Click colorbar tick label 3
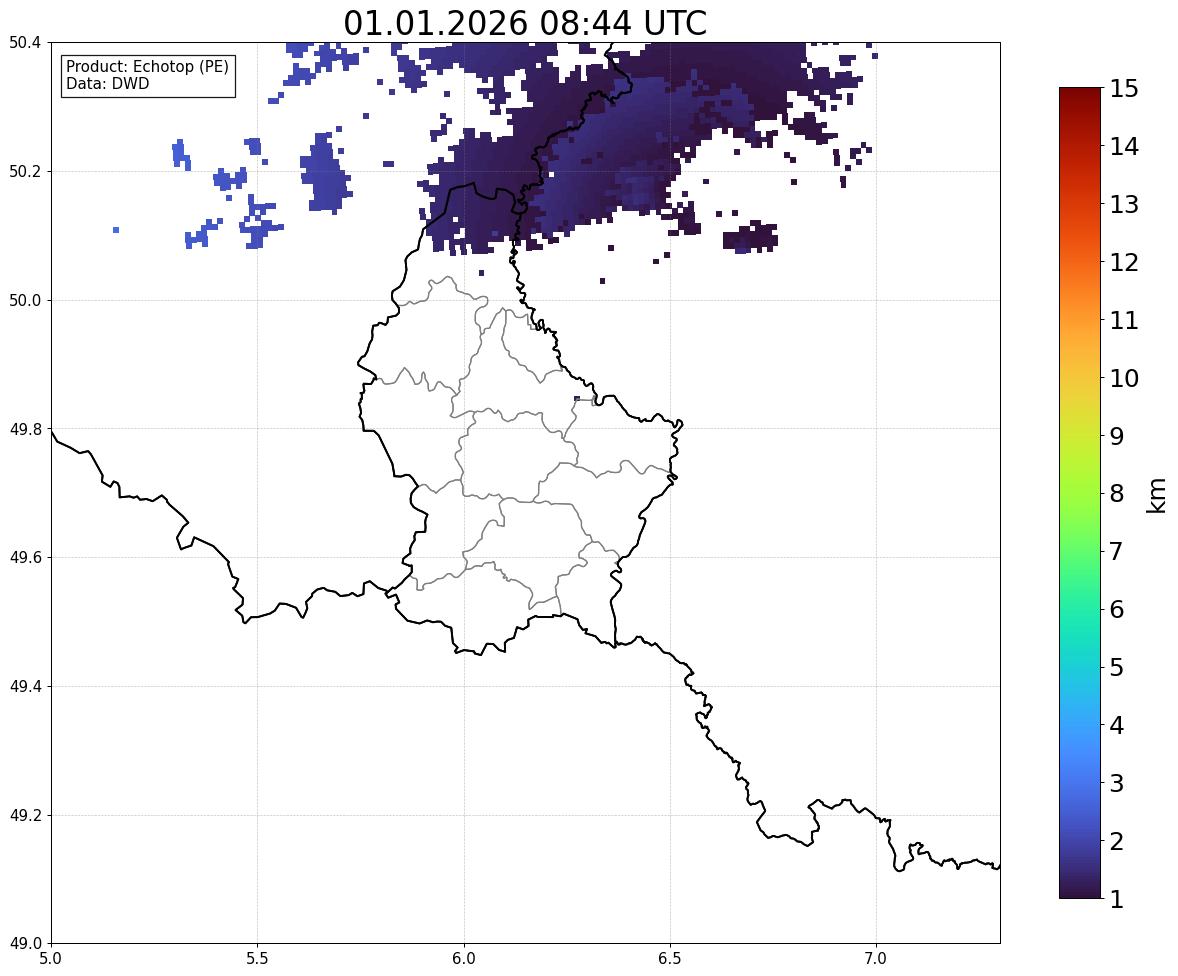 click(1117, 782)
